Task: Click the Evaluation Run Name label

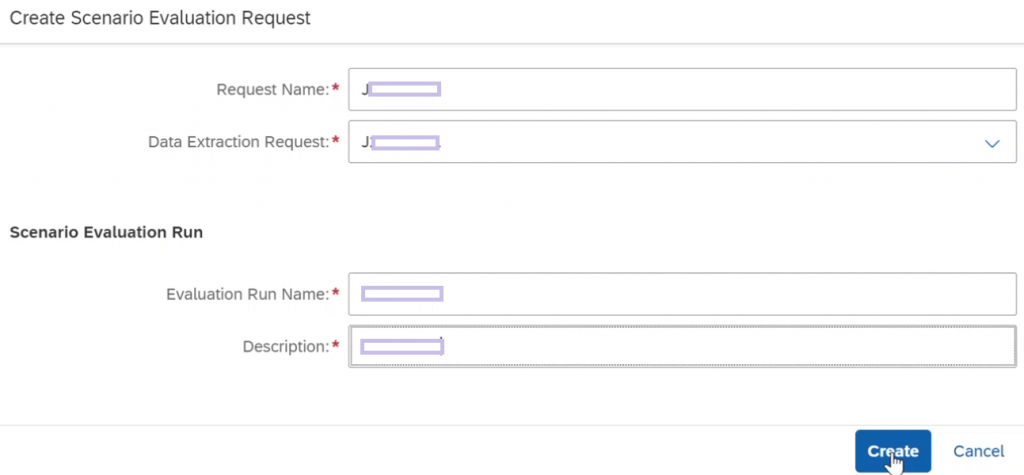Action: [x=248, y=294]
